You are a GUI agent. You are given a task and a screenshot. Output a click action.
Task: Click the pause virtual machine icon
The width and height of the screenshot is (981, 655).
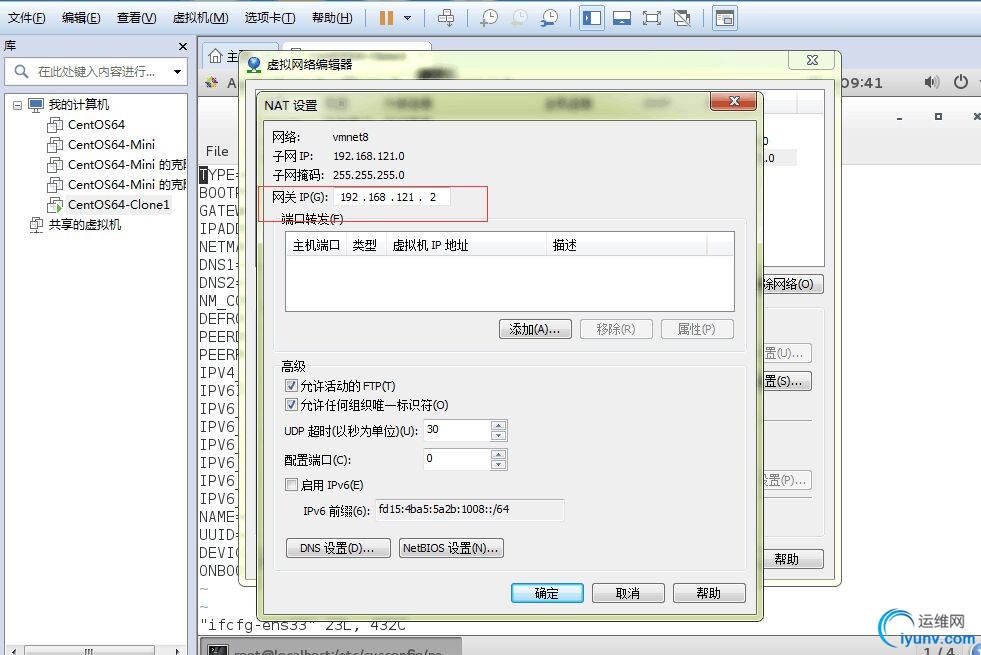tap(387, 18)
